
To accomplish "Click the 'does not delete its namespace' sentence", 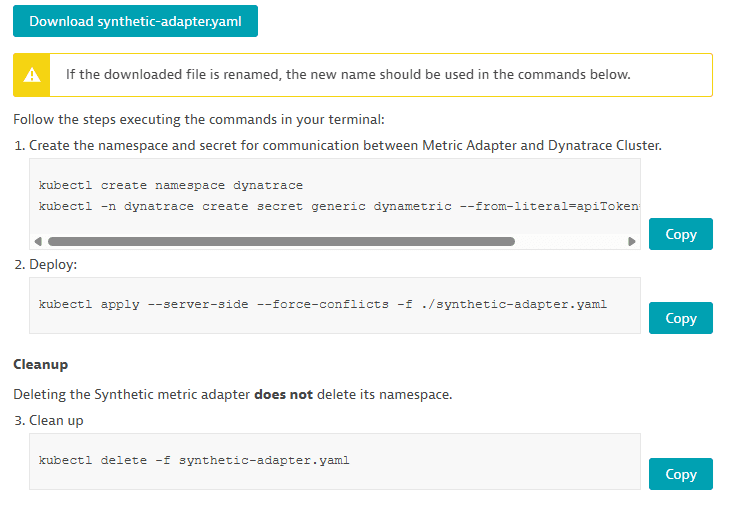I will tap(233, 395).
